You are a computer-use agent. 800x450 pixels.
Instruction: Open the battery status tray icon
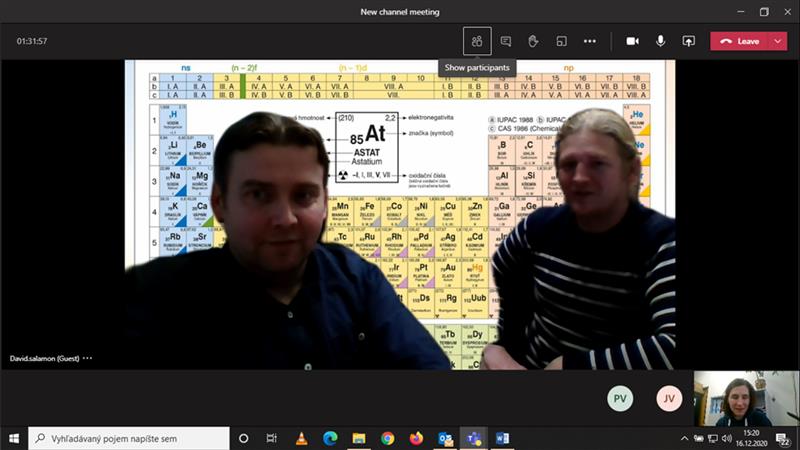(698, 438)
